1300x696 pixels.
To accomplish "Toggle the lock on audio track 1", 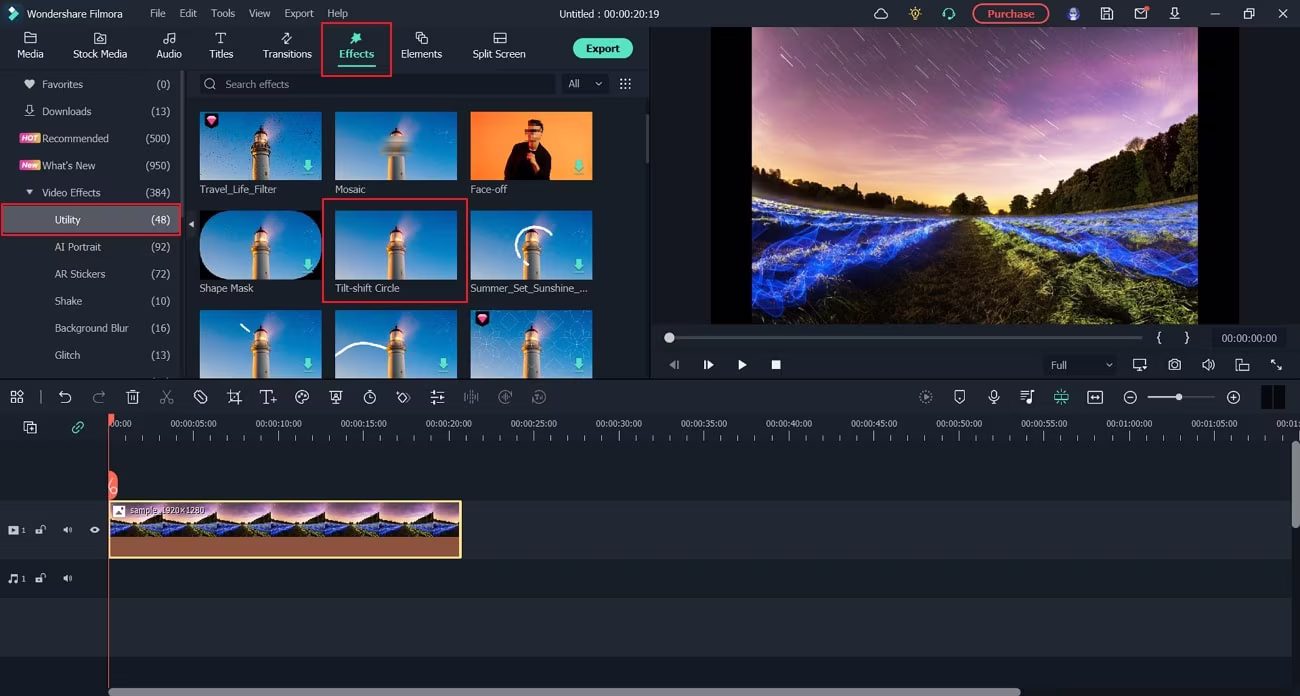I will click(x=41, y=578).
